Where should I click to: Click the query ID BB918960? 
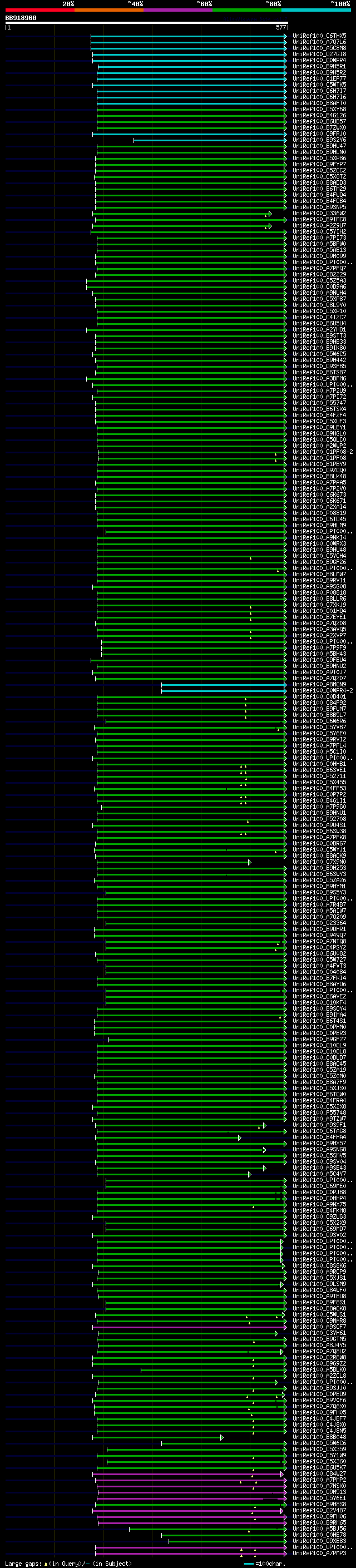click(21, 18)
